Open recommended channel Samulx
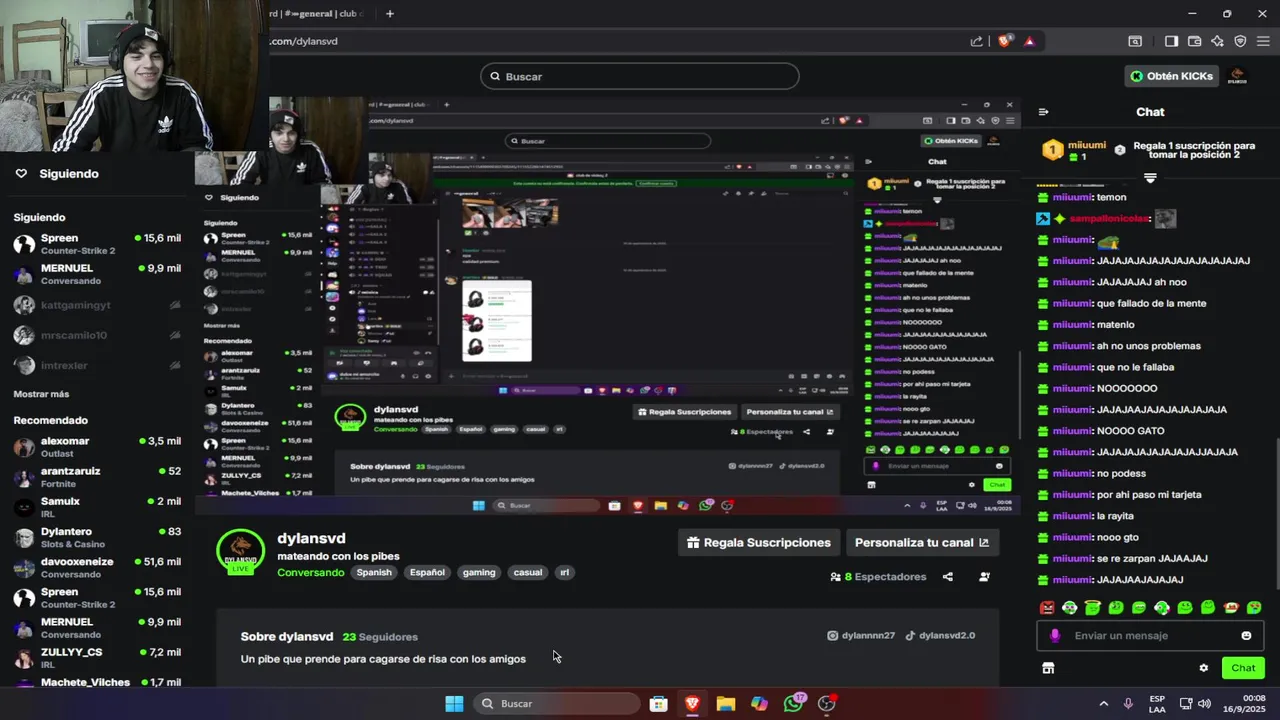This screenshot has width=1280, height=720. [97, 507]
